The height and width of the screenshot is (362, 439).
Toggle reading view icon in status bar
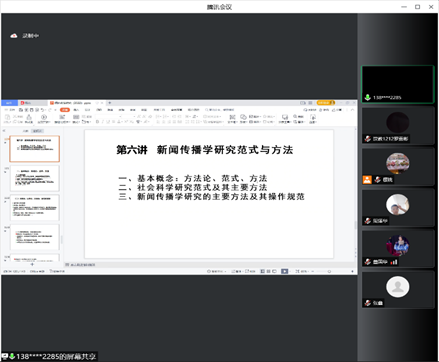(x=274, y=271)
